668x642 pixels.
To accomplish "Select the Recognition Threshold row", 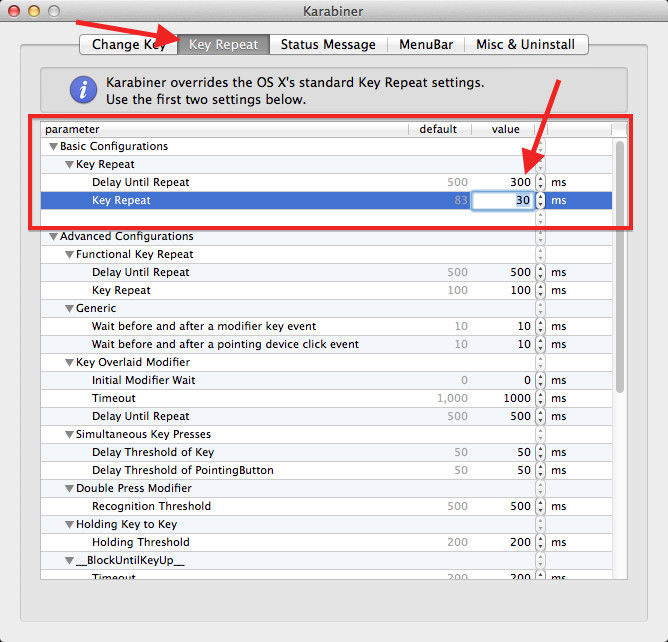I will (326, 506).
